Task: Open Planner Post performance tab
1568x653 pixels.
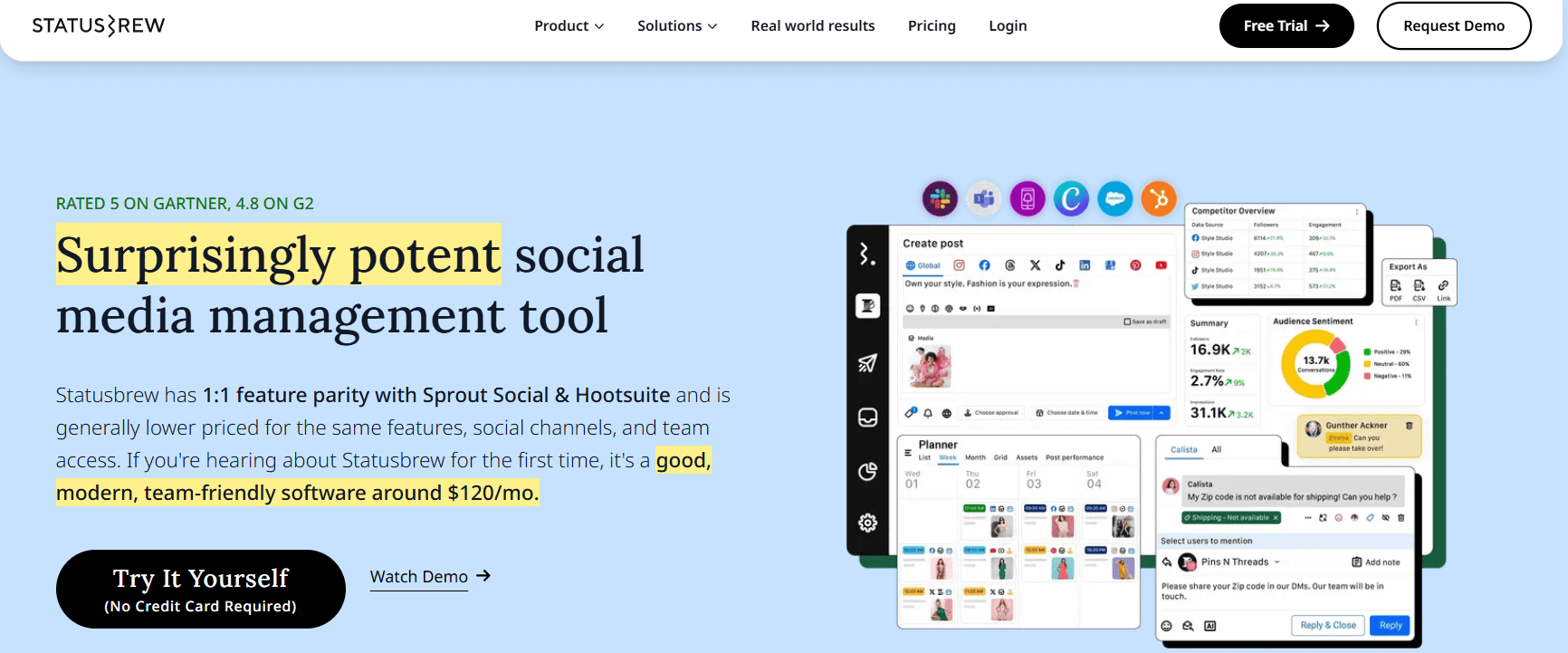Action: [1075, 457]
